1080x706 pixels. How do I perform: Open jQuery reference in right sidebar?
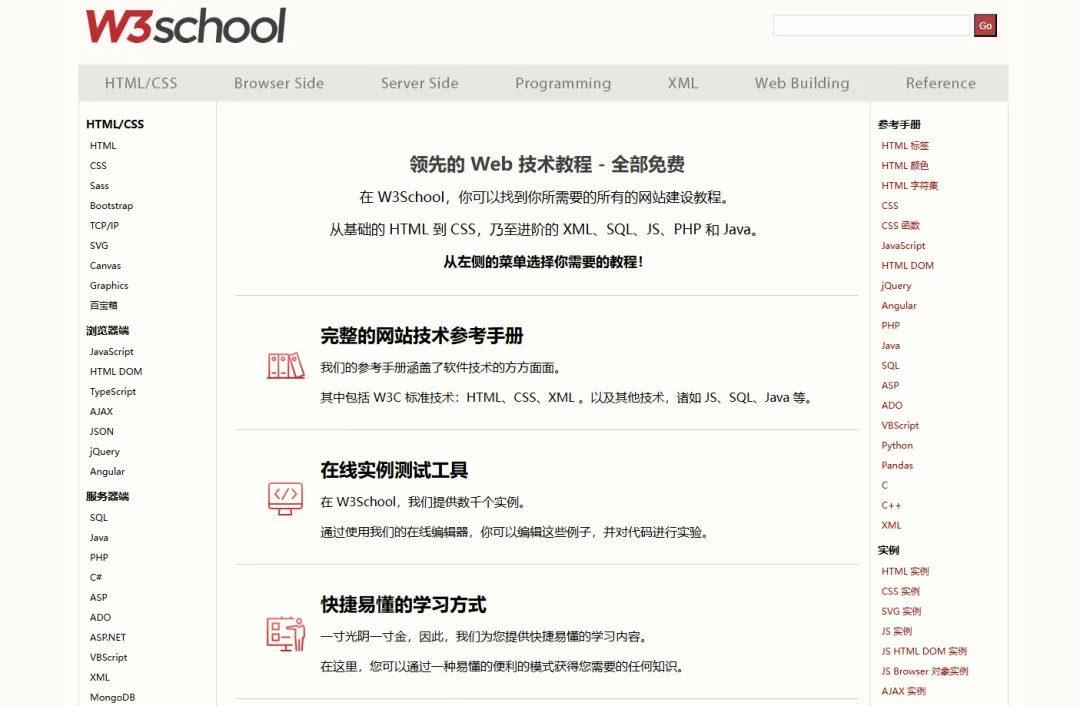click(x=896, y=285)
